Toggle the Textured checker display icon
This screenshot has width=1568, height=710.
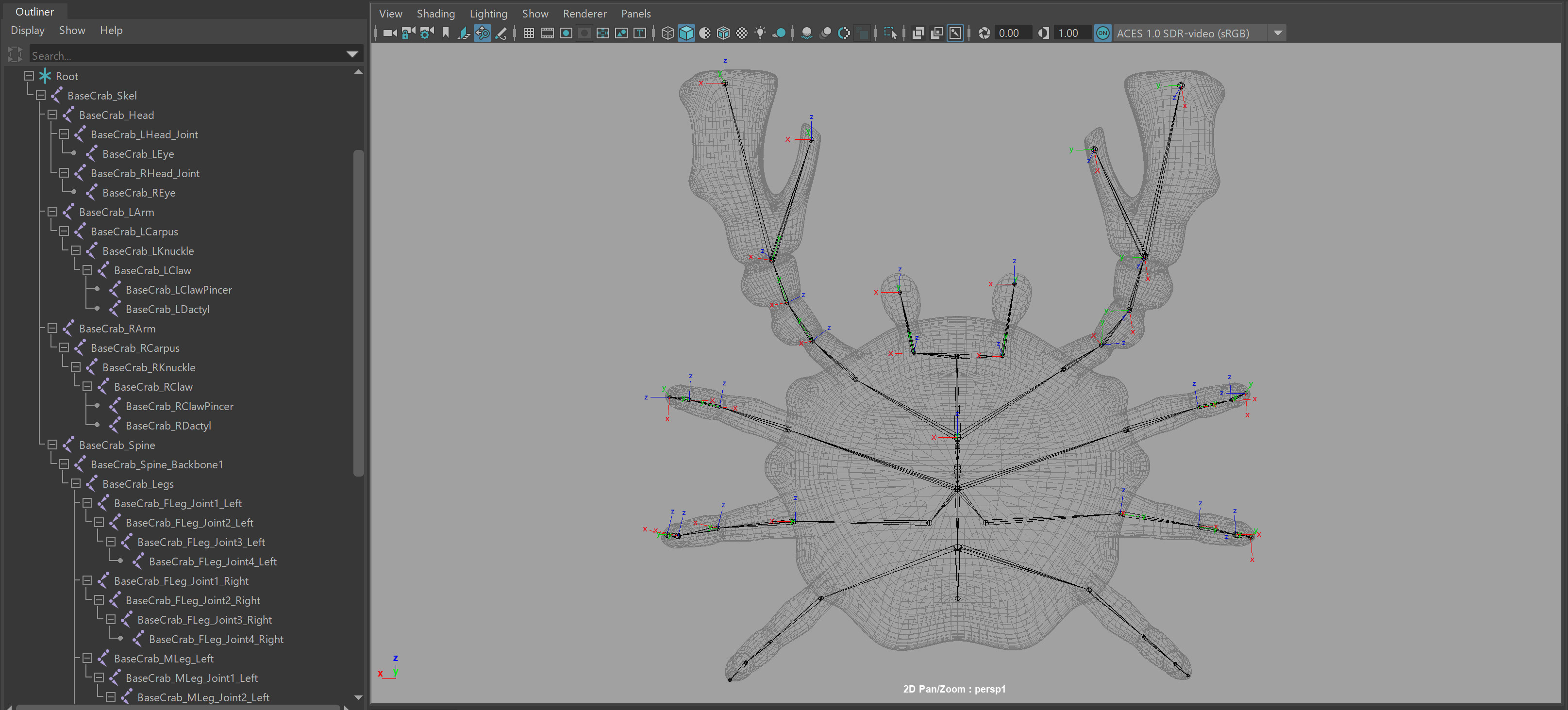pyautogui.click(x=741, y=33)
